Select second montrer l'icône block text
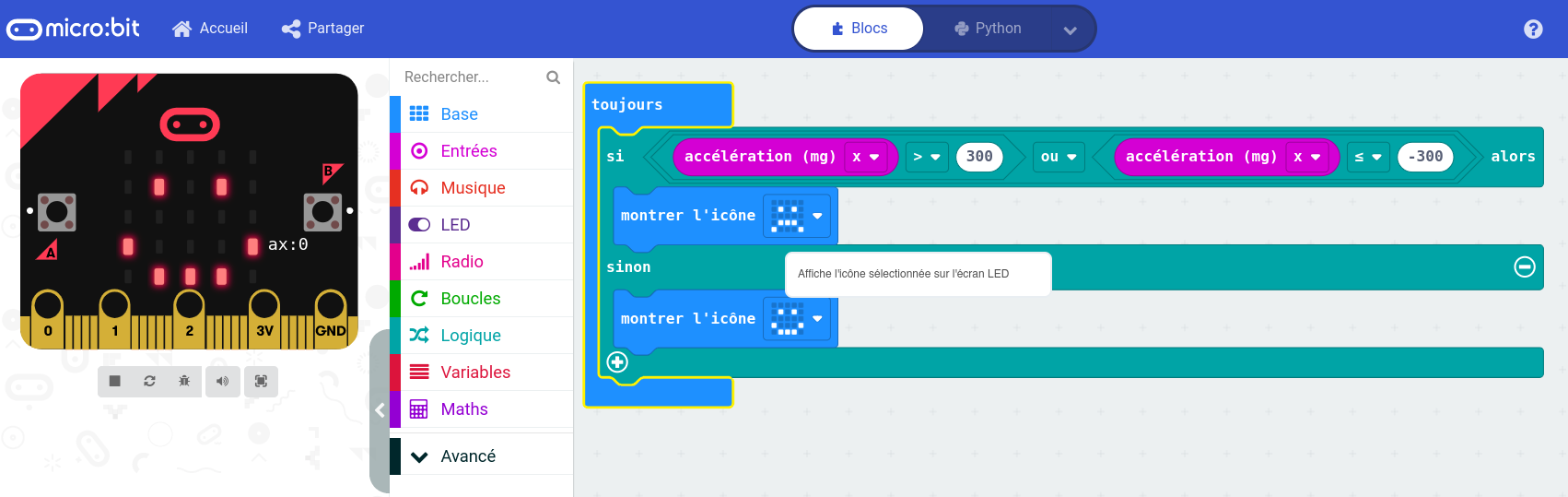 pos(688,319)
